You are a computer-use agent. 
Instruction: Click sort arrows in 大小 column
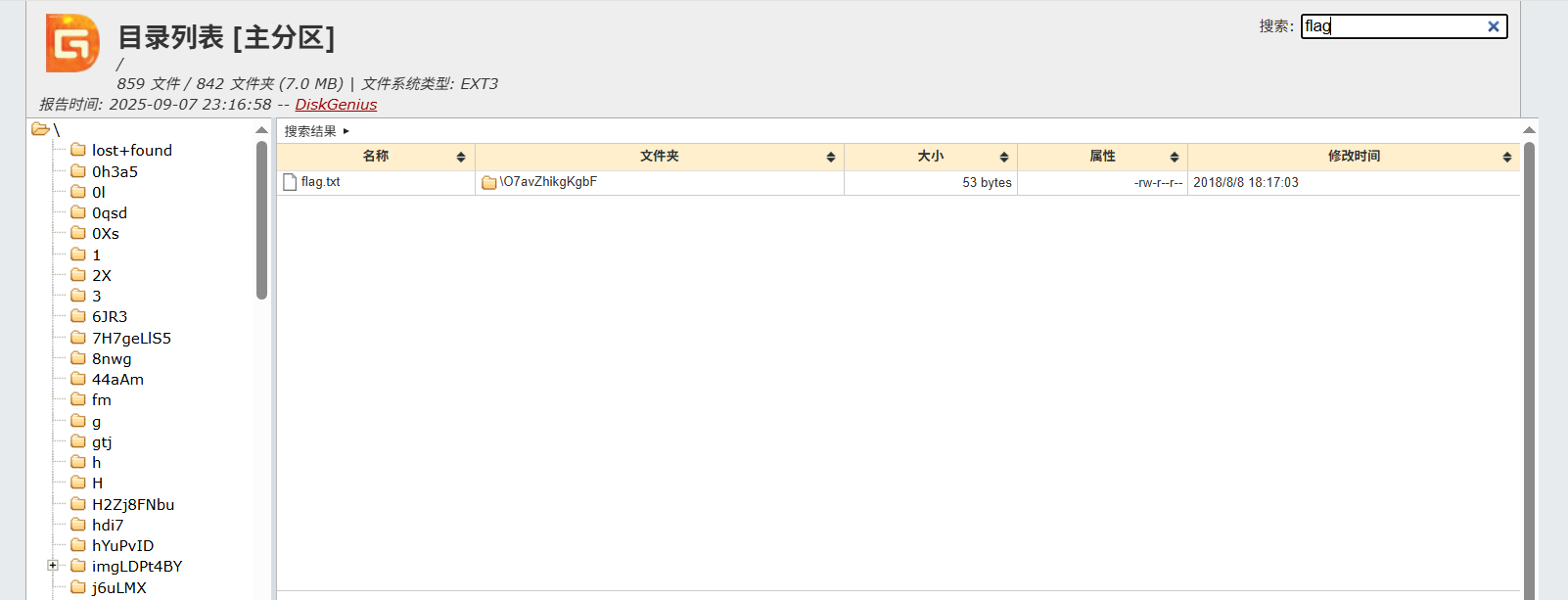pyautogui.click(x=1004, y=157)
